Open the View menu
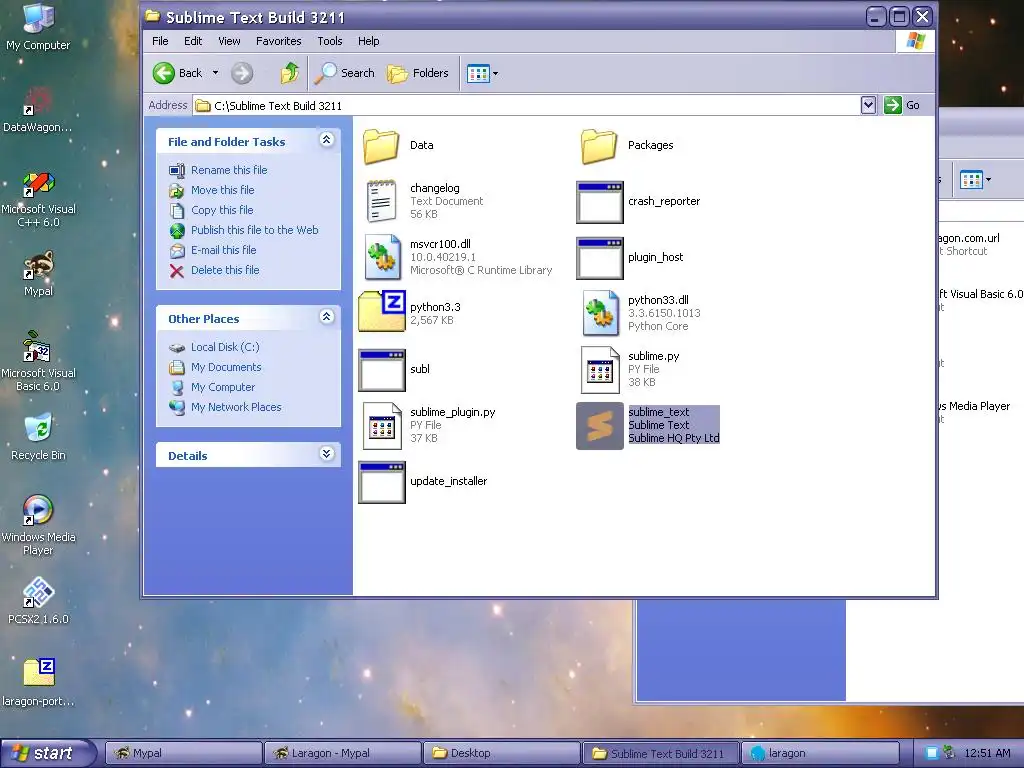Image resolution: width=1024 pixels, height=768 pixels. [x=229, y=41]
